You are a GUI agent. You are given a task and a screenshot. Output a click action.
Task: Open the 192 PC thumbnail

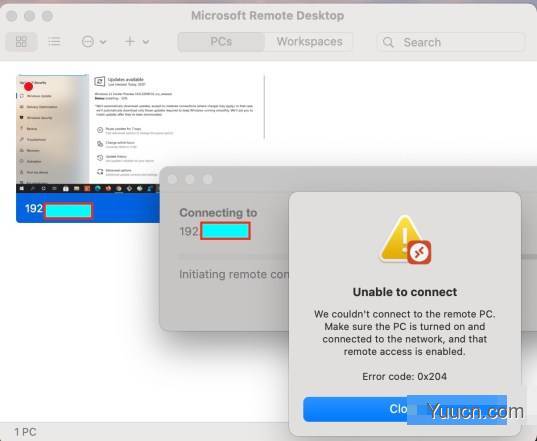(88, 148)
